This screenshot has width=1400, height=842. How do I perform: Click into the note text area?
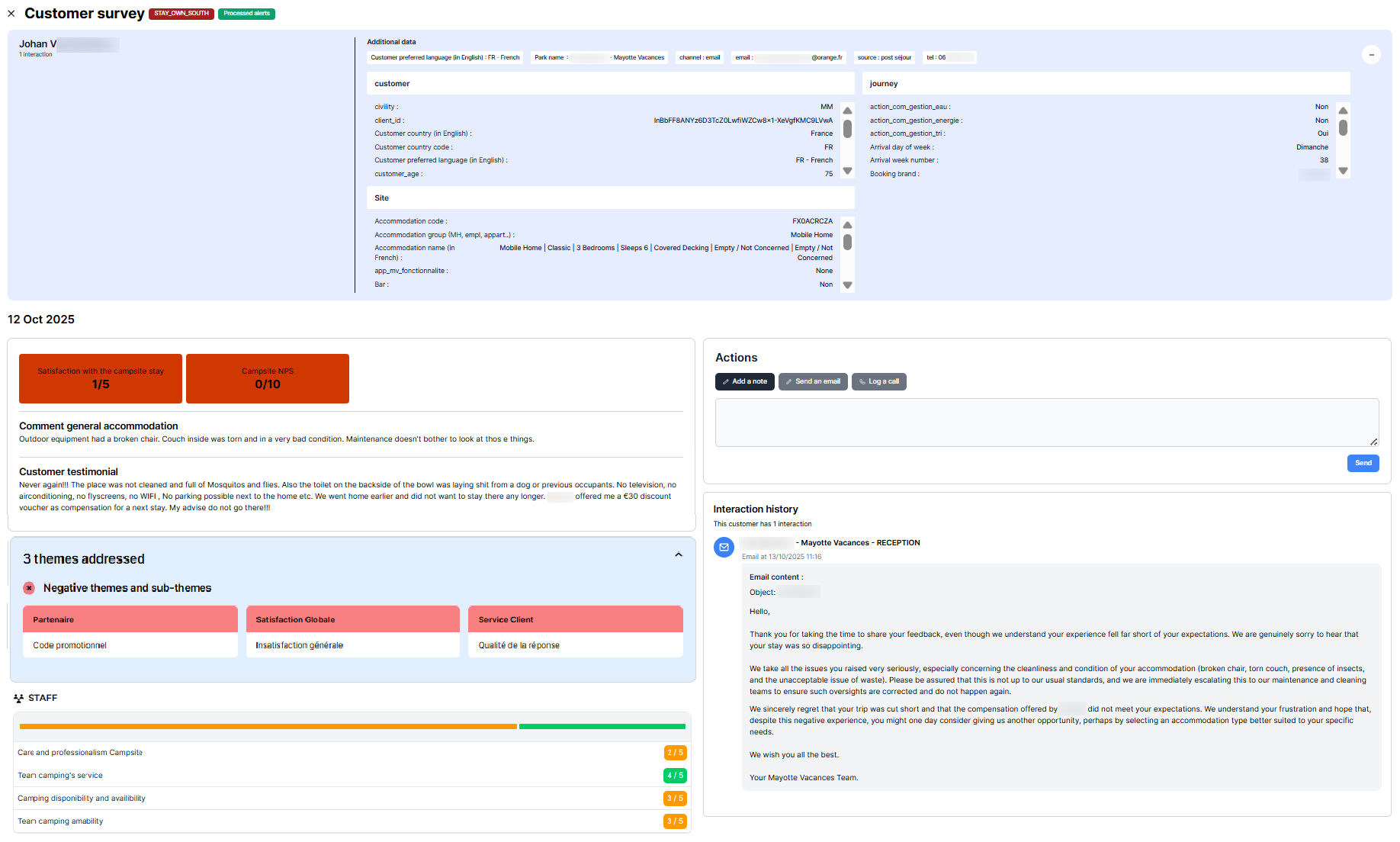pos(1046,422)
